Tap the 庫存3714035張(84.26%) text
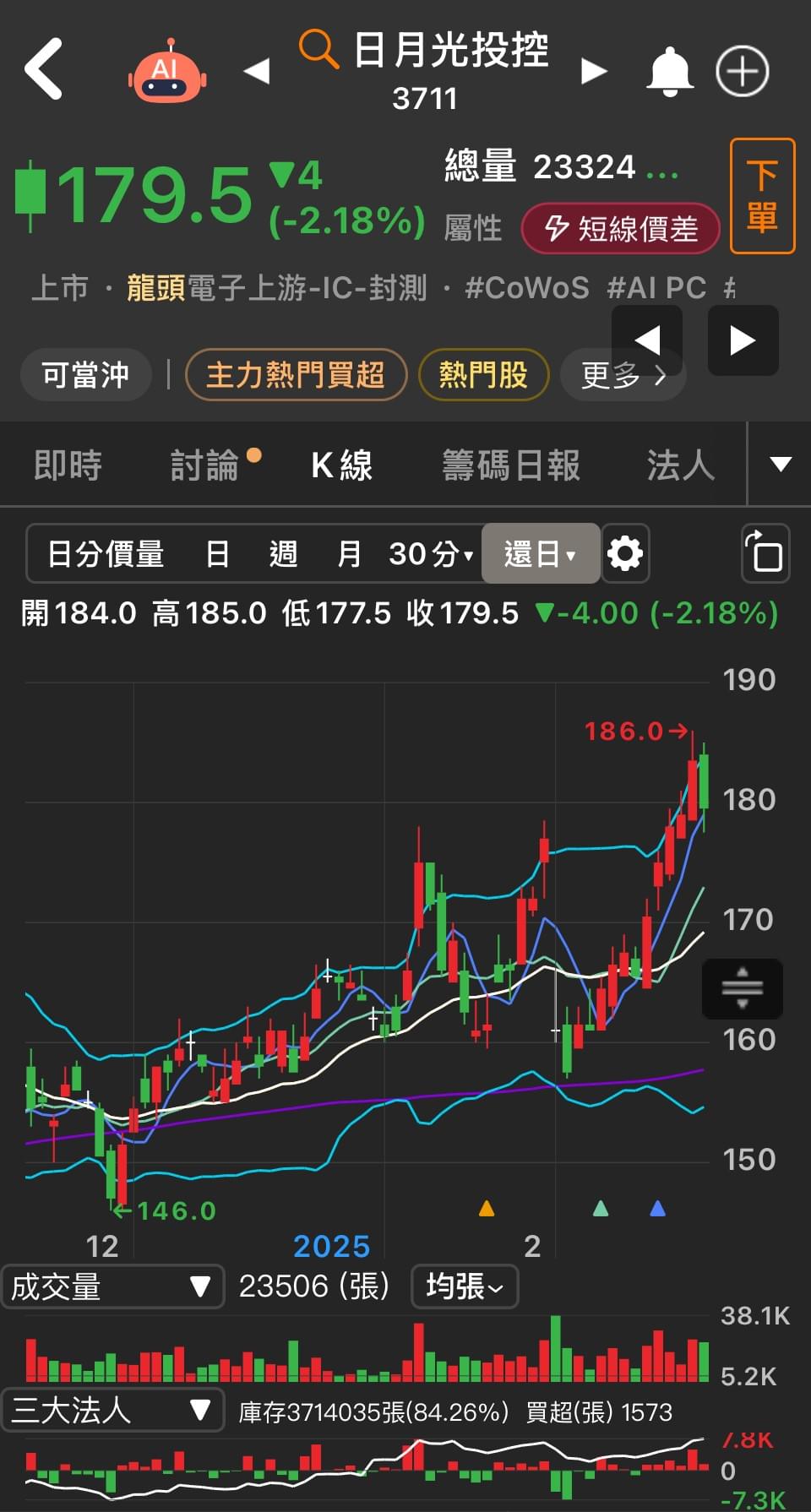This screenshot has height=1512, width=811. [373, 1412]
